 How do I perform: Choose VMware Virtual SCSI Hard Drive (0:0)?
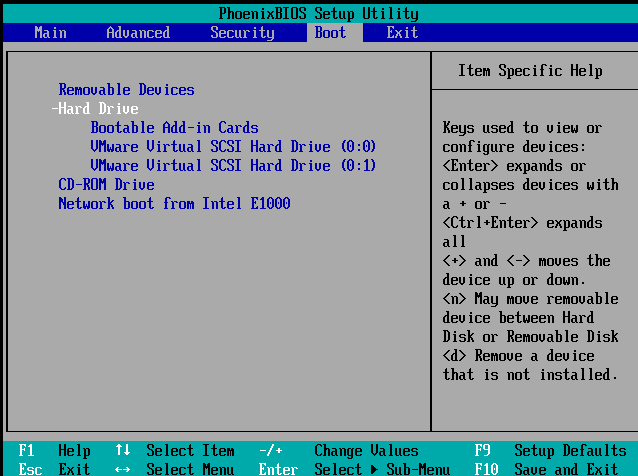233,147
